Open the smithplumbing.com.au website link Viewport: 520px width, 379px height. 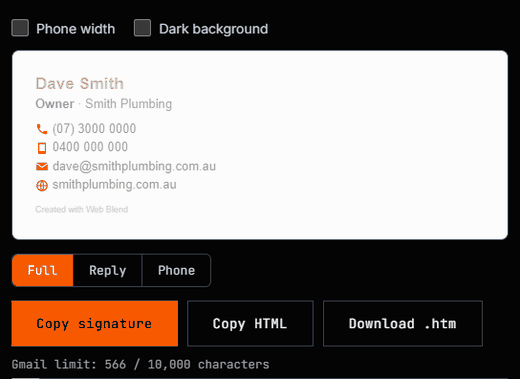tap(114, 185)
